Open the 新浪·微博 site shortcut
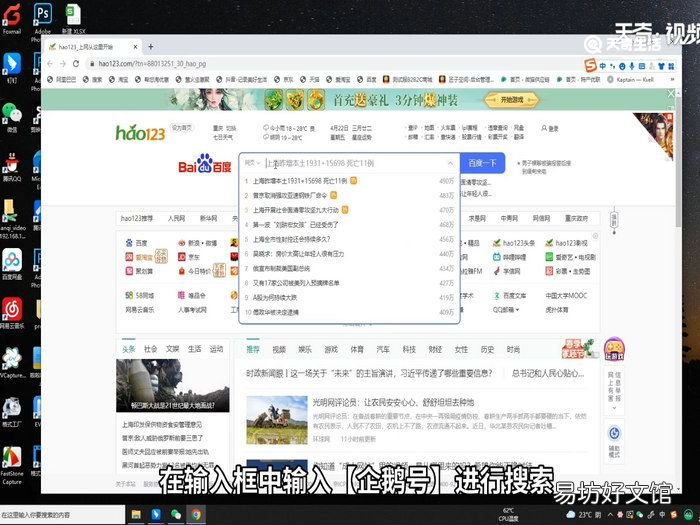 pyautogui.click(x=197, y=243)
